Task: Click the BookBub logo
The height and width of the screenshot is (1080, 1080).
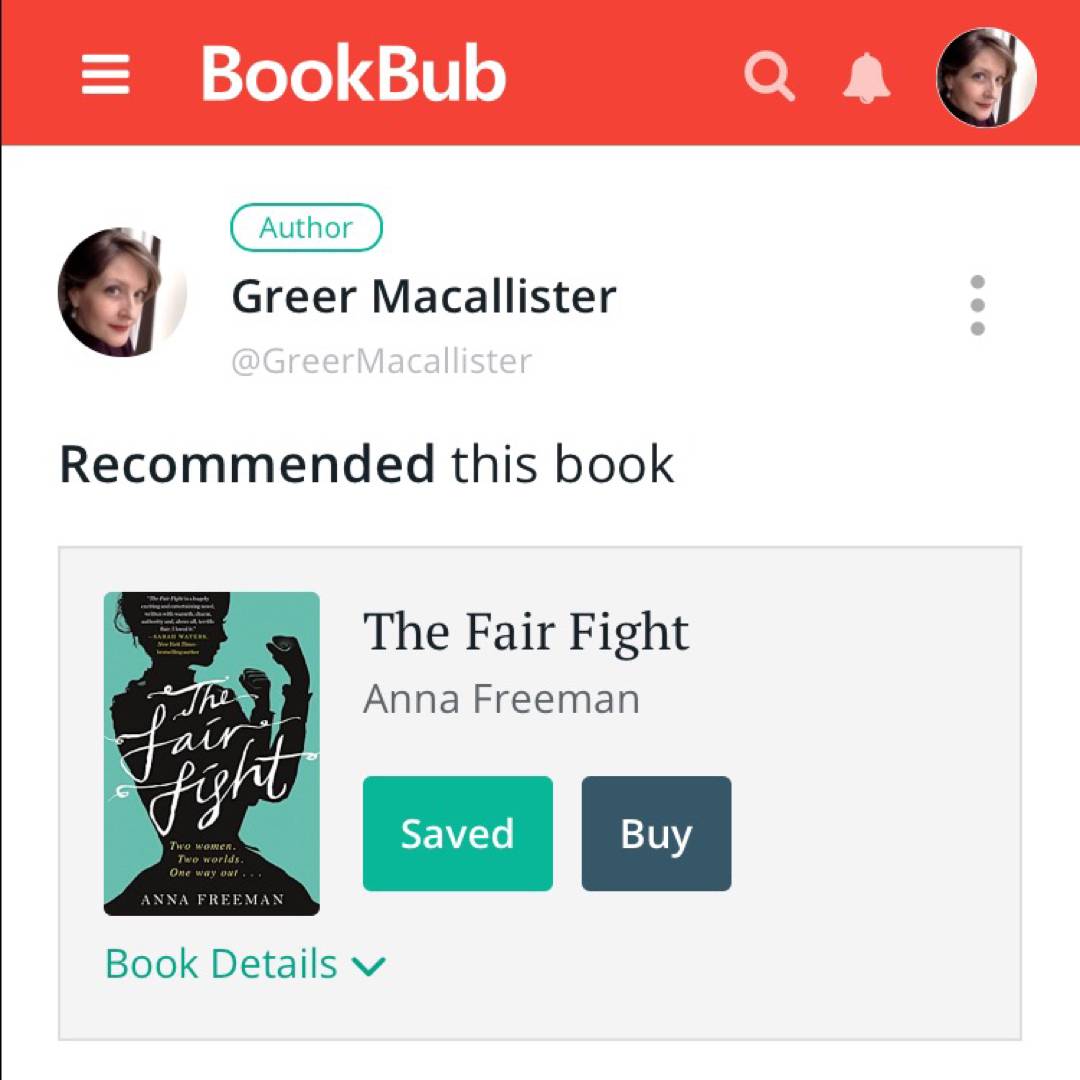Action: (x=353, y=74)
